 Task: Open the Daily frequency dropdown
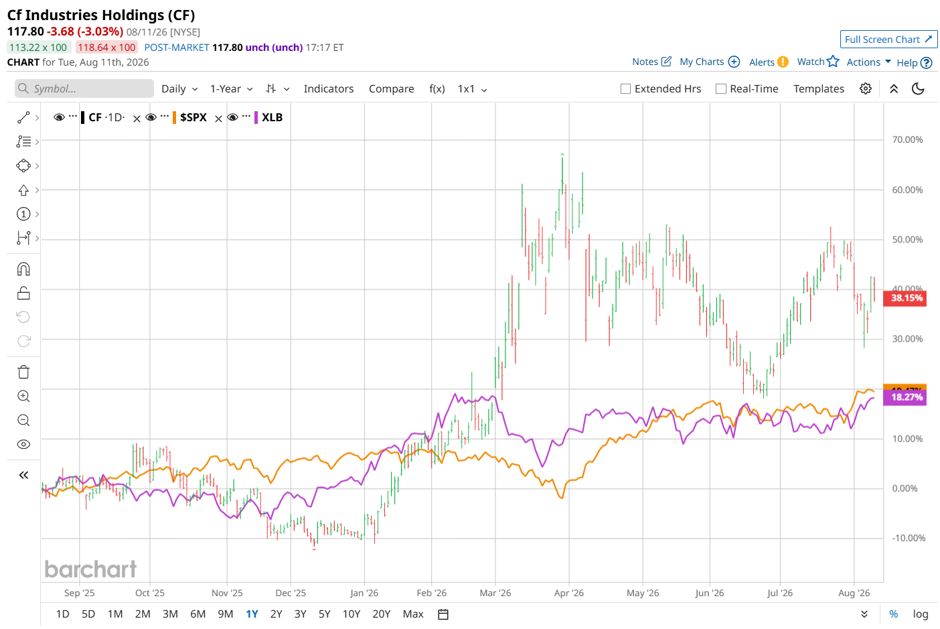[x=179, y=89]
